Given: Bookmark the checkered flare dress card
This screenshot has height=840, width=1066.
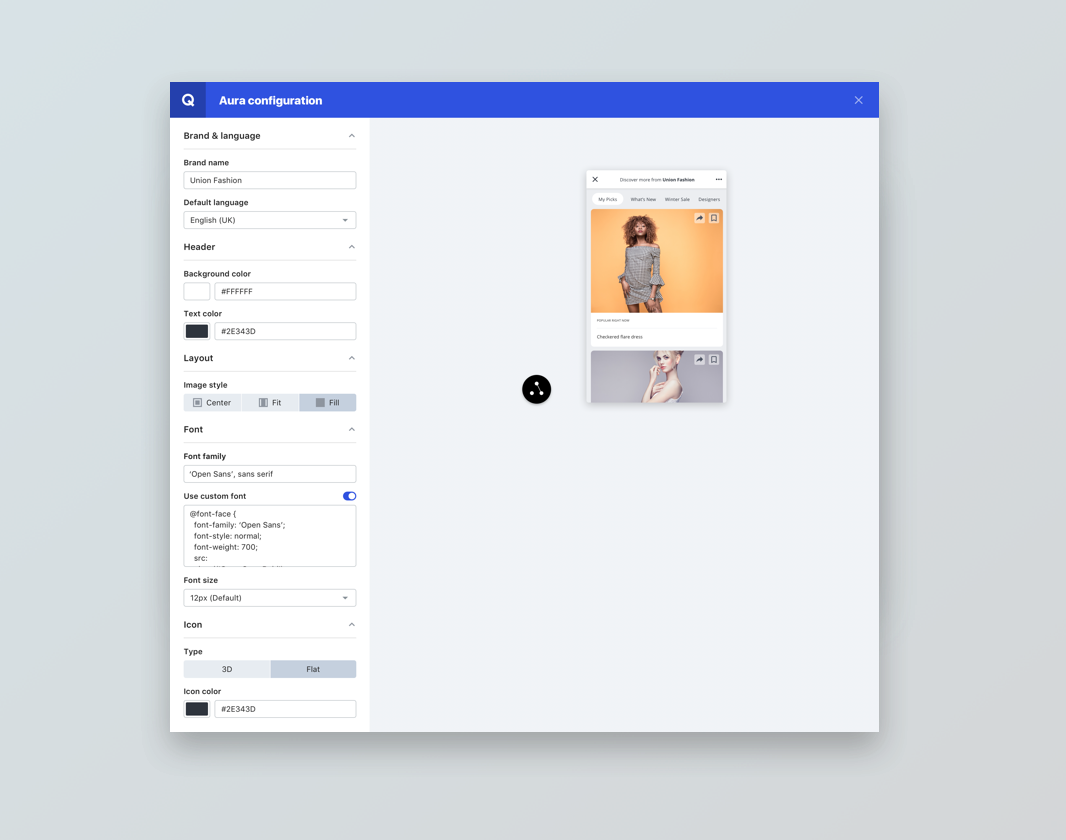Looking at the screenshot, I should click(714, 218).
